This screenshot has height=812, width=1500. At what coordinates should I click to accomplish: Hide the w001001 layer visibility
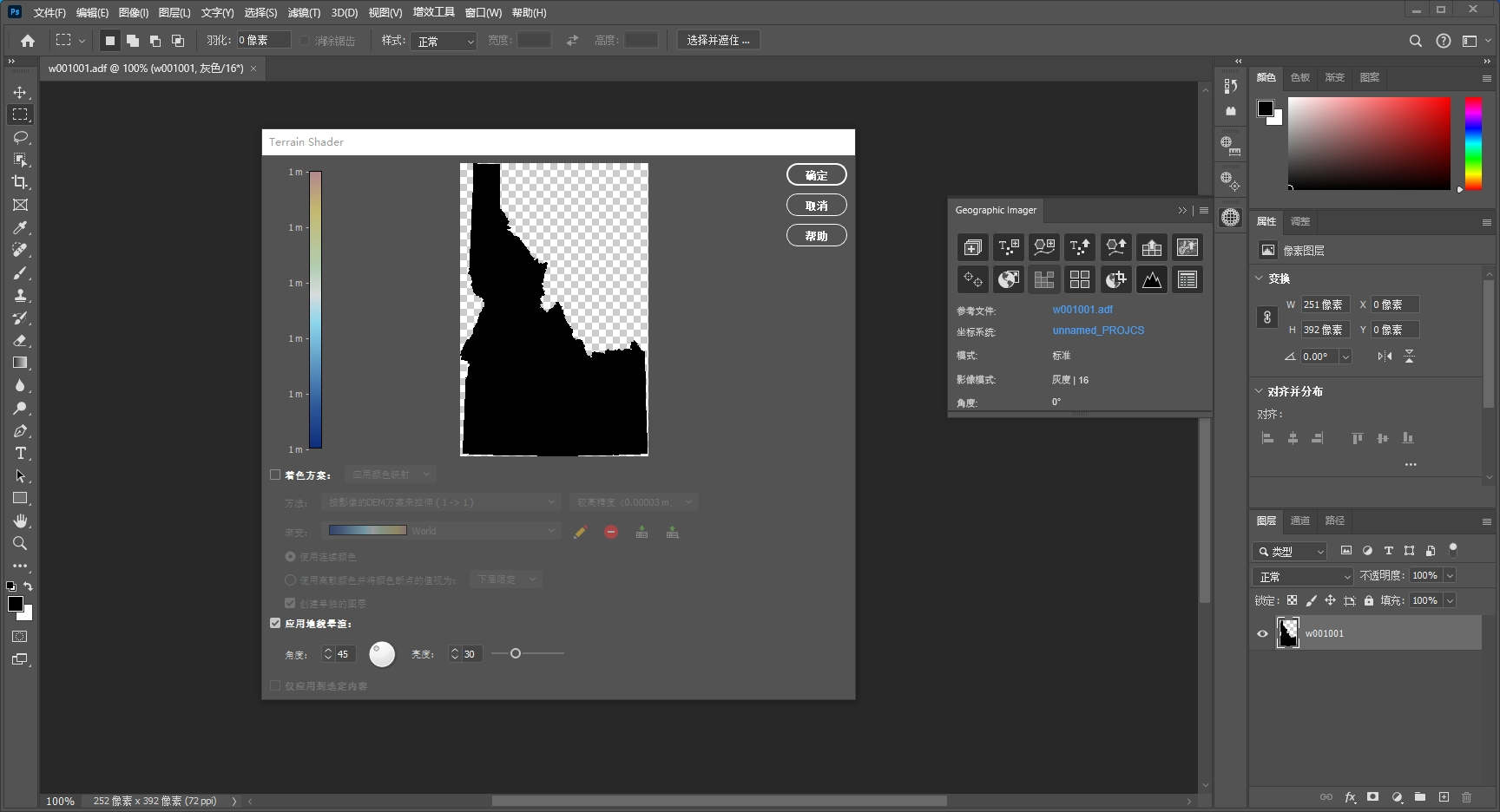(x=1262, y=633)
